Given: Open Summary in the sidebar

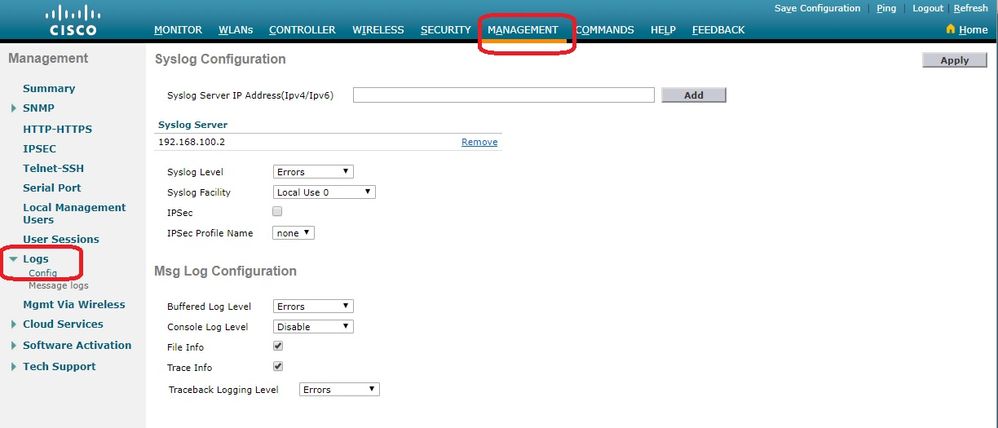Looking at the screenshot, I should (49, 89).
